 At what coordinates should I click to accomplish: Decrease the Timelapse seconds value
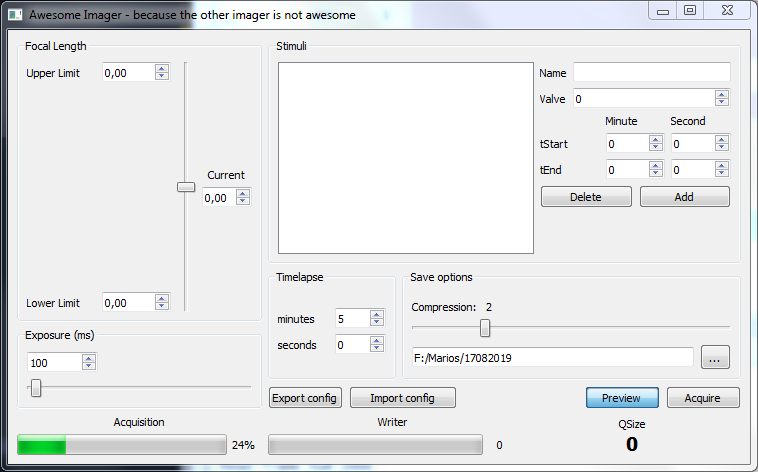[x=377, y=348]
